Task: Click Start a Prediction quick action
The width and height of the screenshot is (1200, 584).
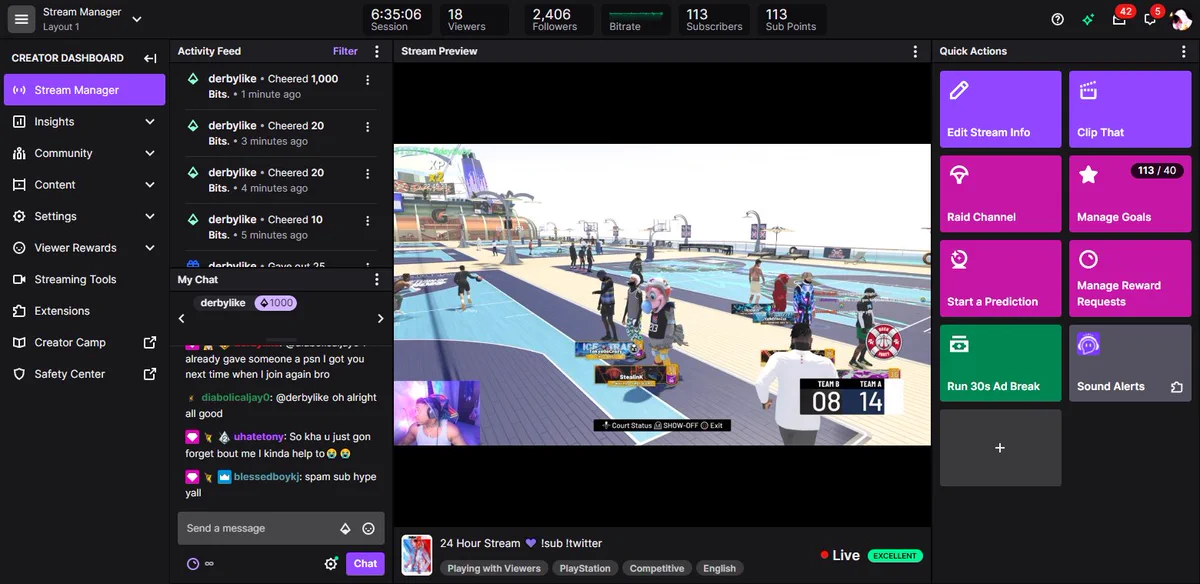Action: (1000, 279)
